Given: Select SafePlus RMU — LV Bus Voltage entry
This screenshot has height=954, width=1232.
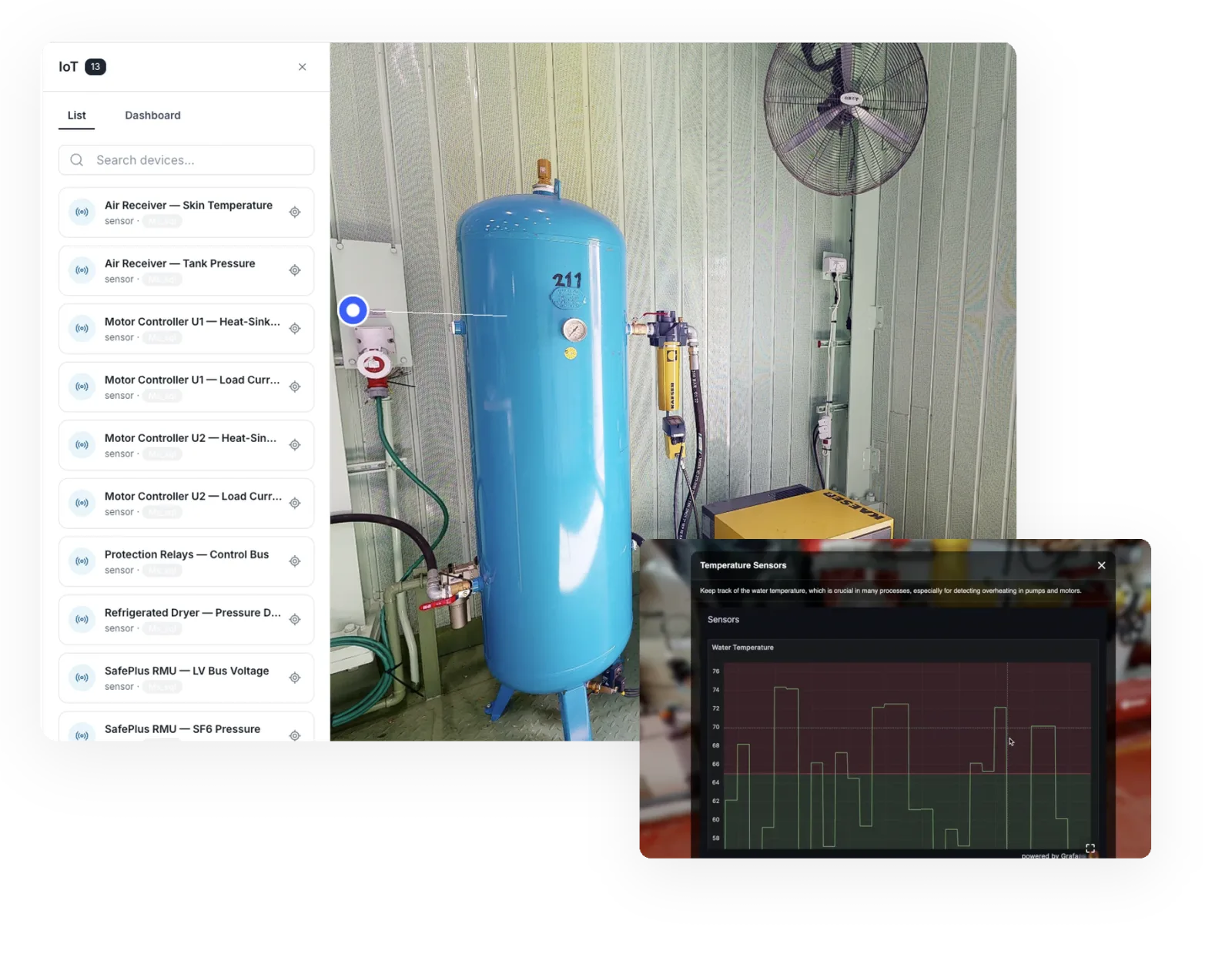Looking at the screenshot, I should (186, 678).
